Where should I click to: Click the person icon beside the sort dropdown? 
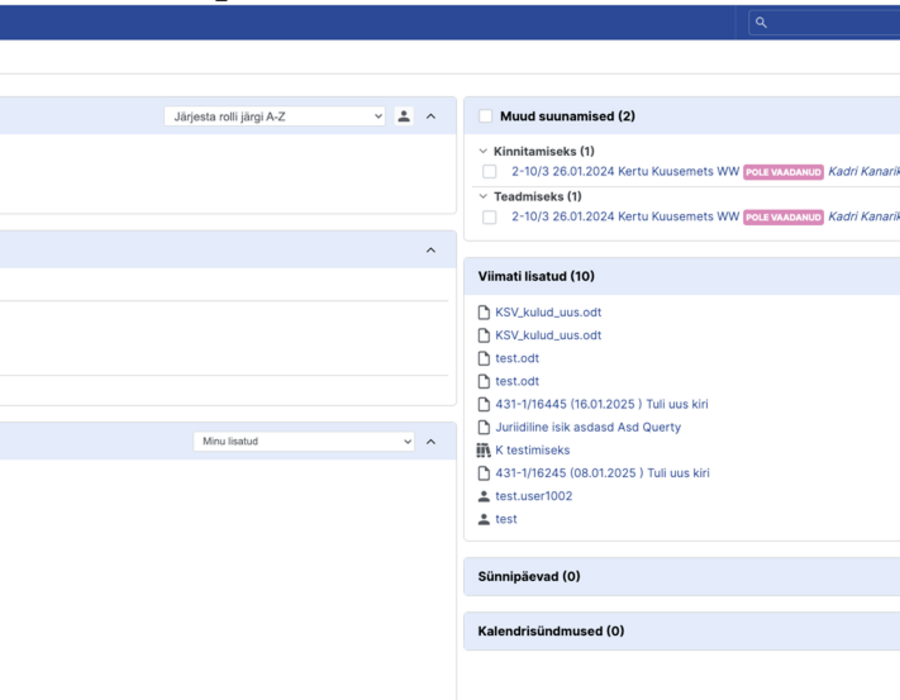[x=404, y=116]
